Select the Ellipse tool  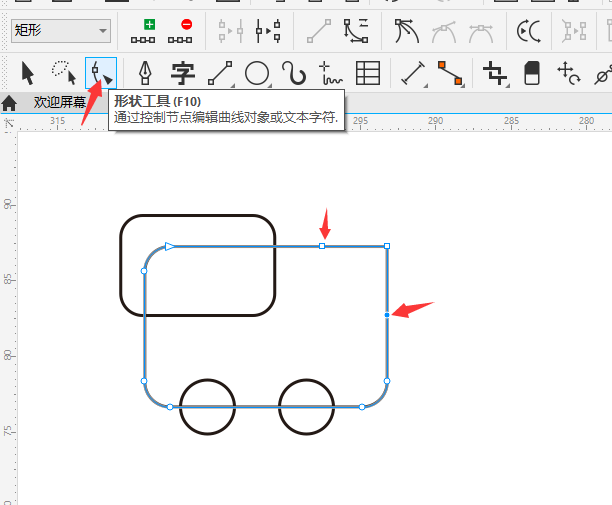(257, 73)
